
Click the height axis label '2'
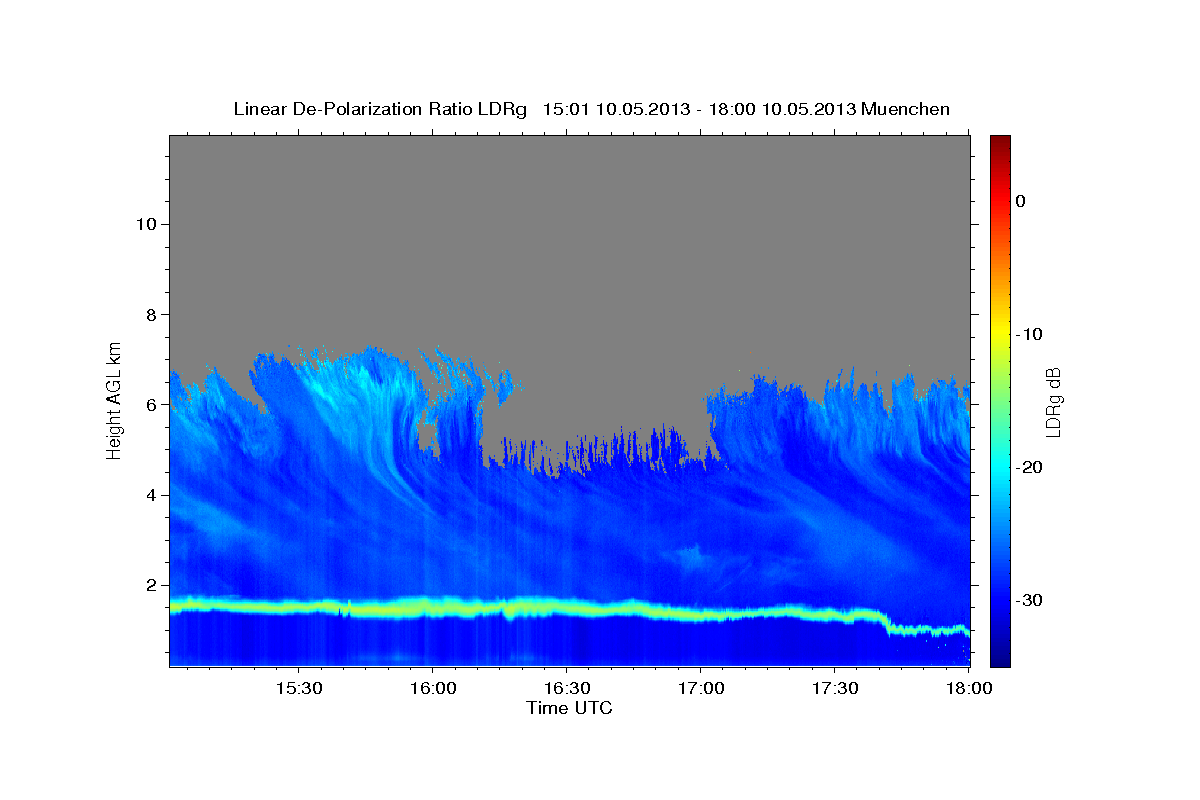click(149, 585)
